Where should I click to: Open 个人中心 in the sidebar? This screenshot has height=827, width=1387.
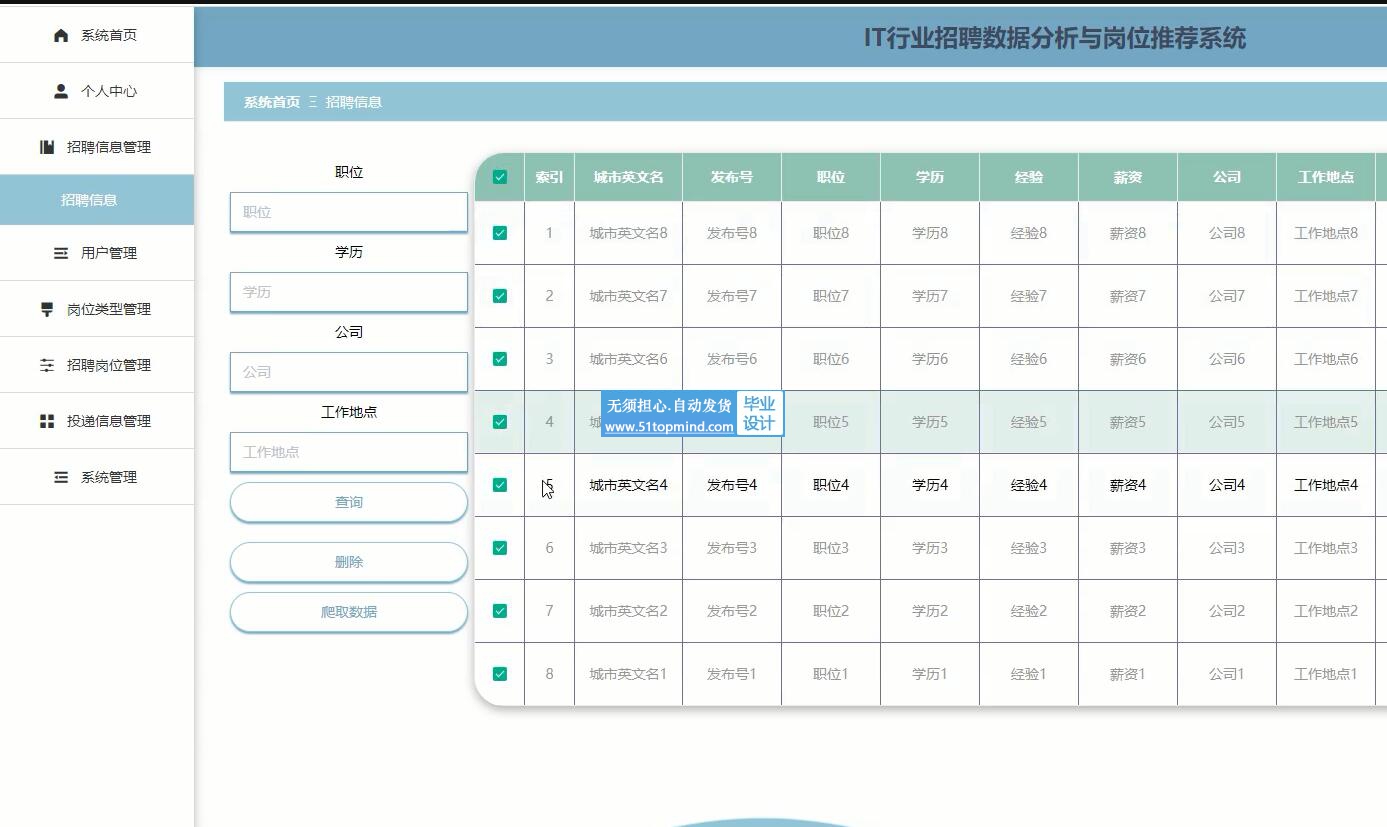(97, 91)
